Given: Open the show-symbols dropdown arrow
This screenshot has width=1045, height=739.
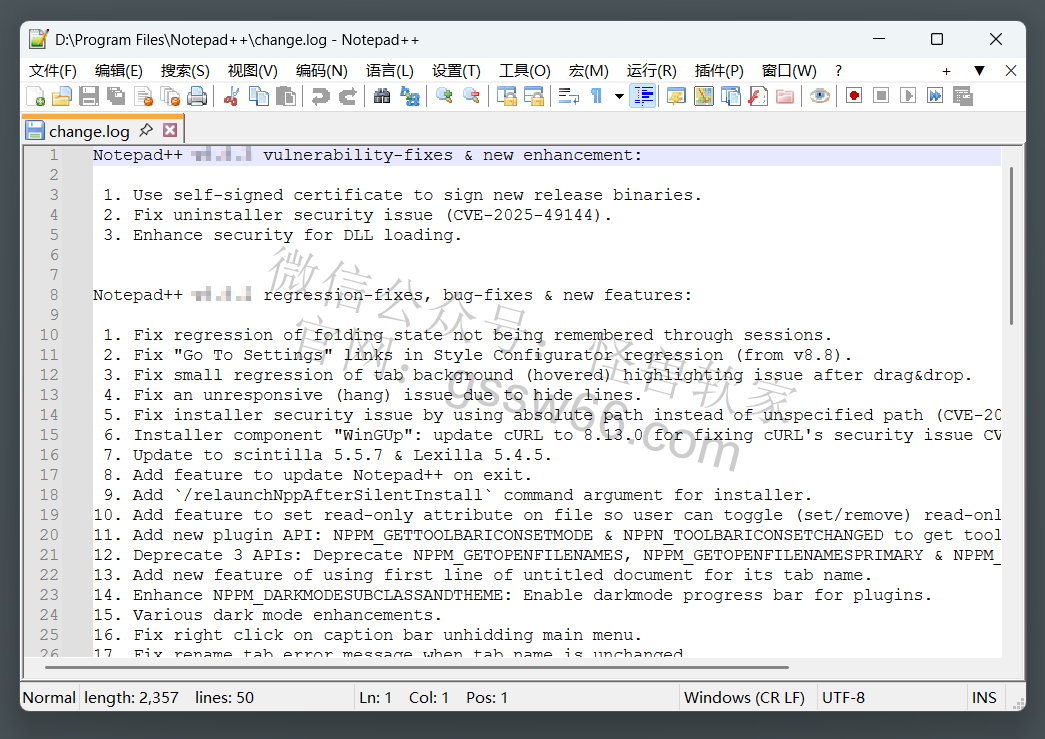Looking at the screenshot, I should [x=619, y=97].
